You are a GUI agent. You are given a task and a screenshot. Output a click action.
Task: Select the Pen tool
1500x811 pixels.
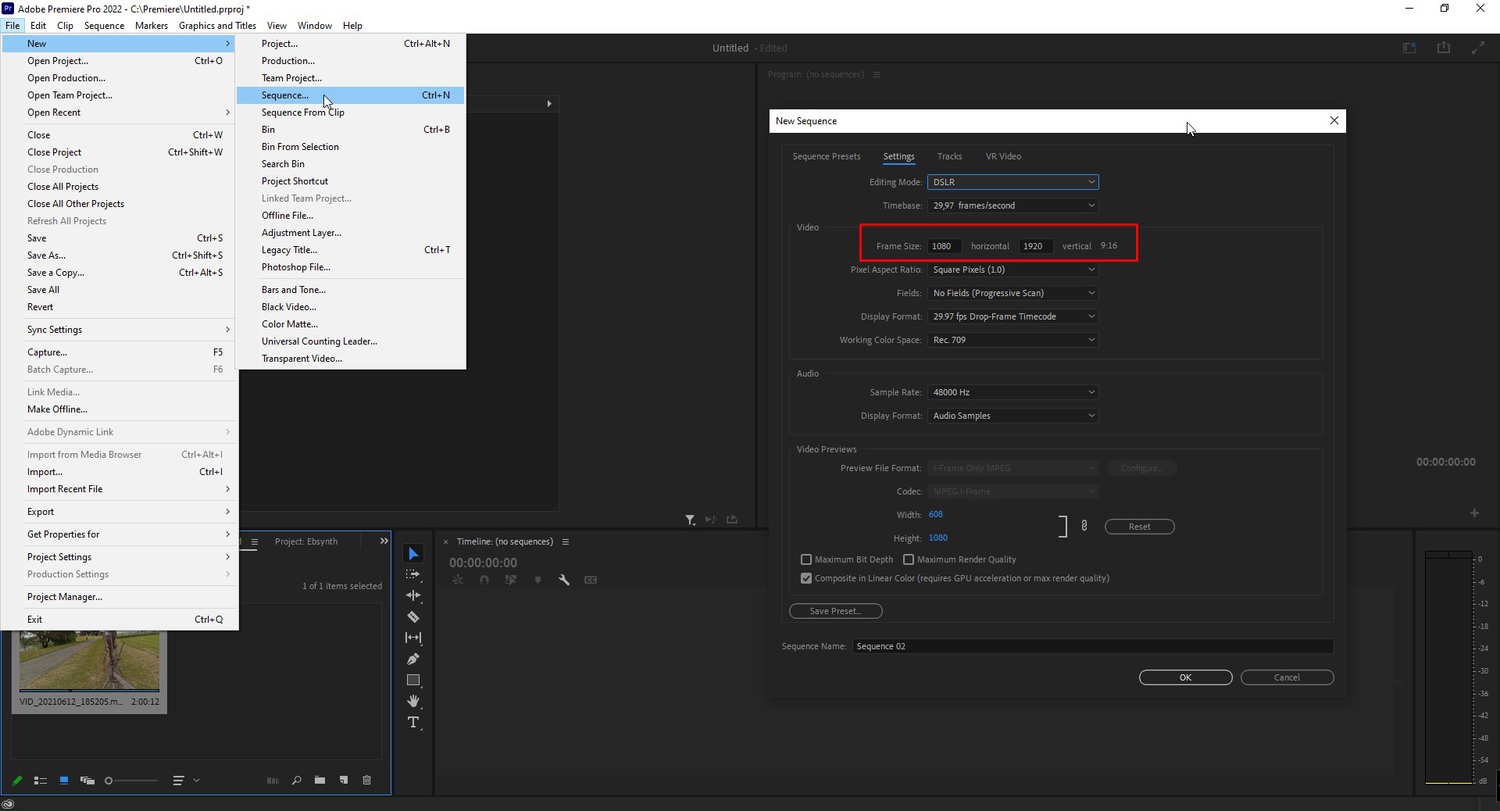click(x=413, y=659)
